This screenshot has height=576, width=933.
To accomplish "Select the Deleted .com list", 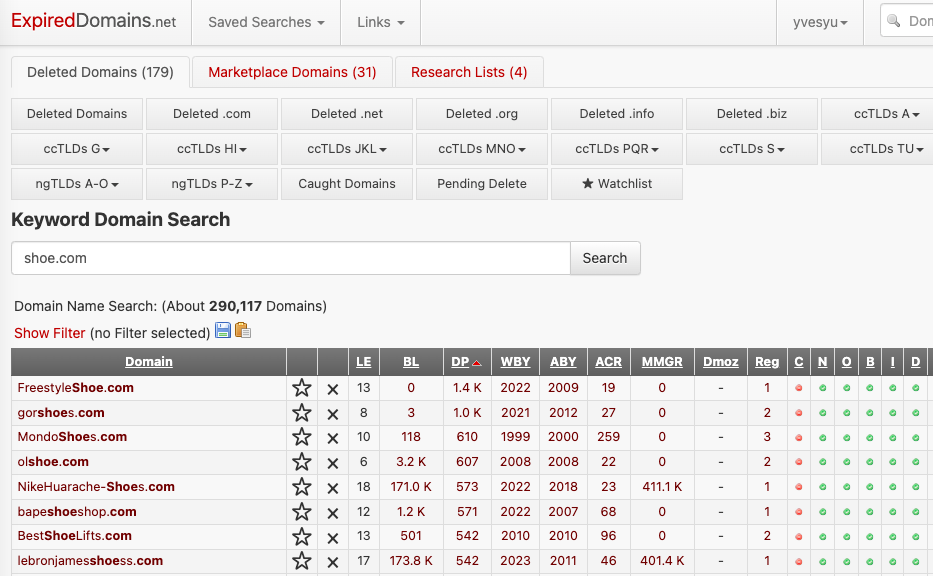I will tap(212, 114).
